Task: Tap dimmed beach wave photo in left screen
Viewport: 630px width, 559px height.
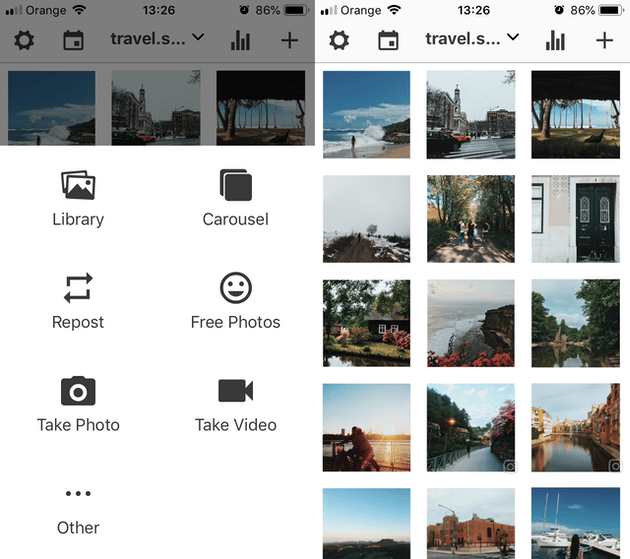Action: (x=51, y=108)
